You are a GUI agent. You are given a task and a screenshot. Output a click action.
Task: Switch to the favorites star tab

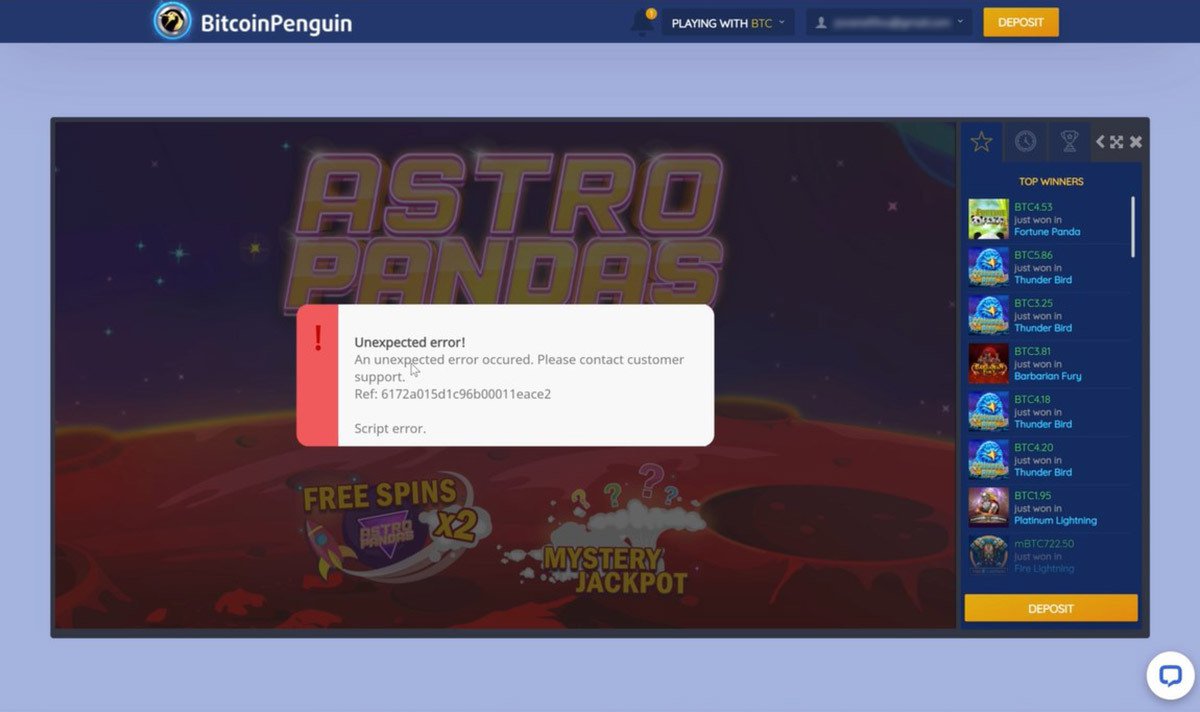[x=981, y=142]
